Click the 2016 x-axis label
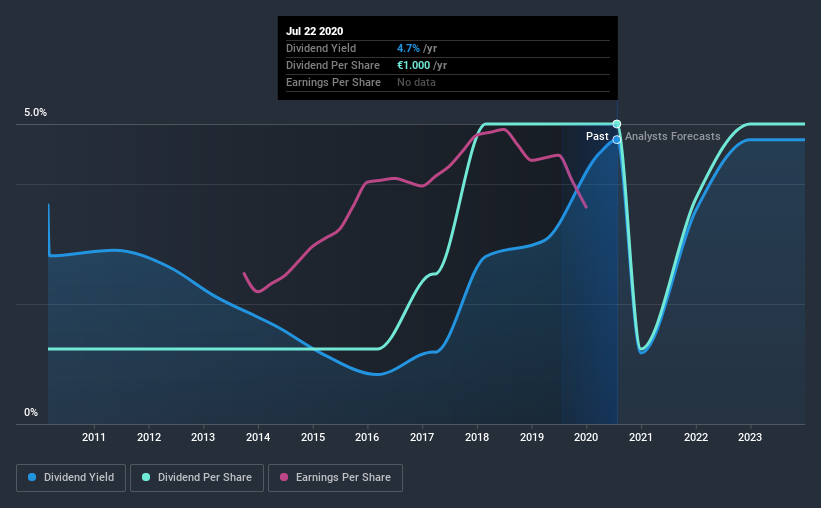 [367, 437]
